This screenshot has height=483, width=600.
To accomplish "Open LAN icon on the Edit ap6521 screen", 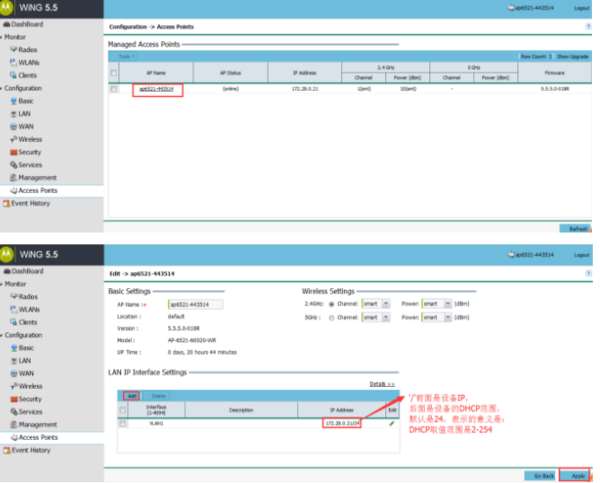I will pyautogui.click(x=14, y=361).
